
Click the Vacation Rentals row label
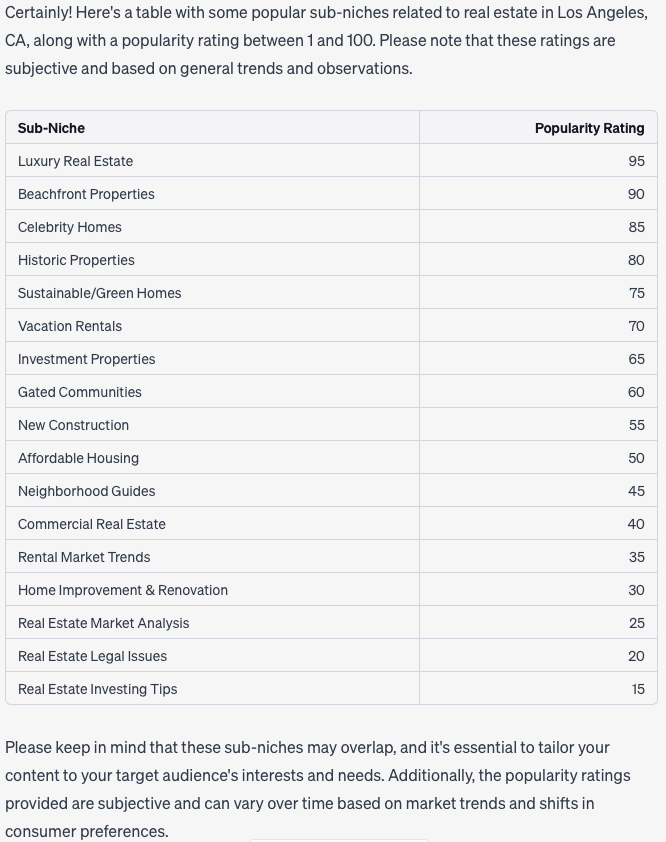point(70,326)
